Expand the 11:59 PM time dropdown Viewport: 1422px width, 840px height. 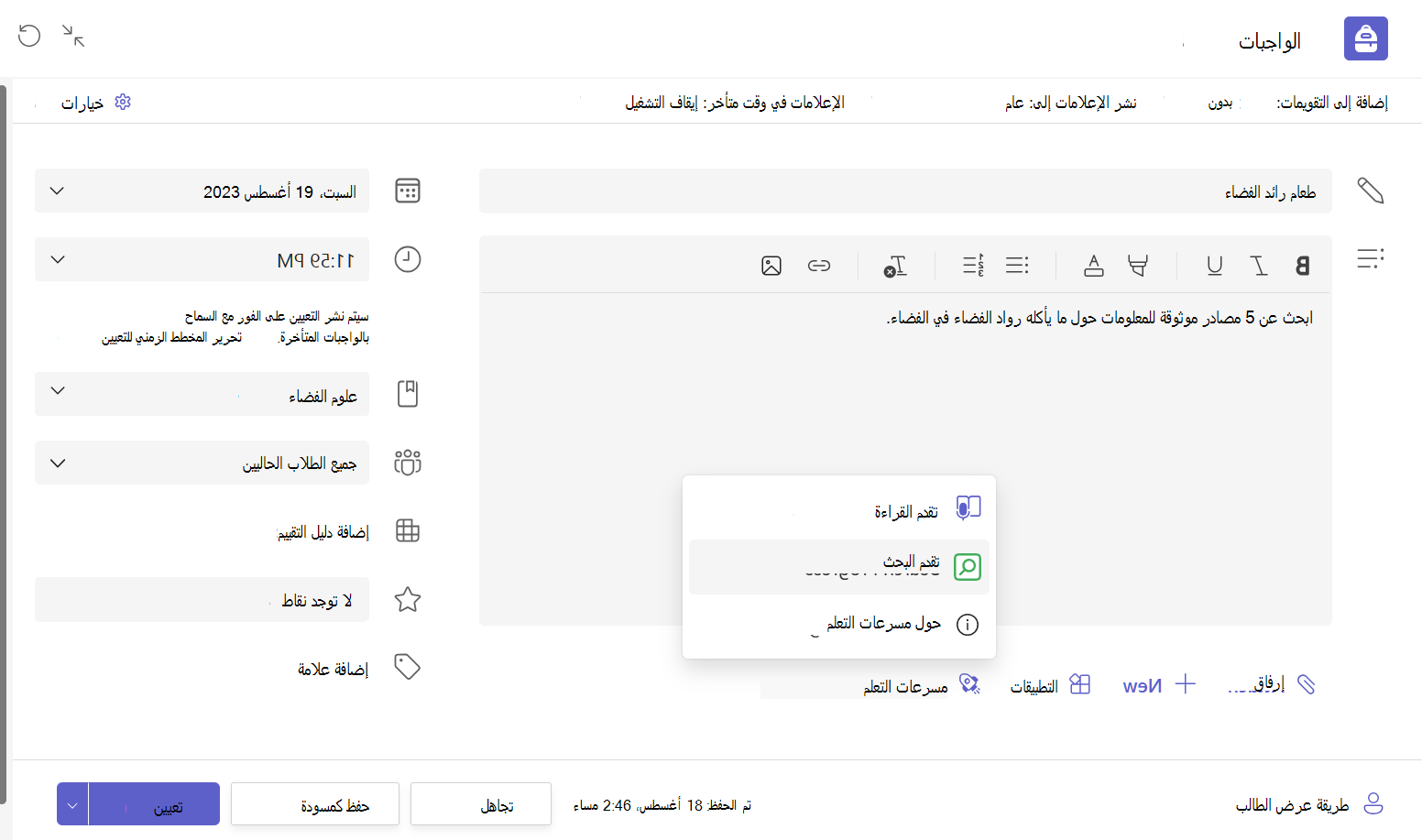(x=57, y=259)
